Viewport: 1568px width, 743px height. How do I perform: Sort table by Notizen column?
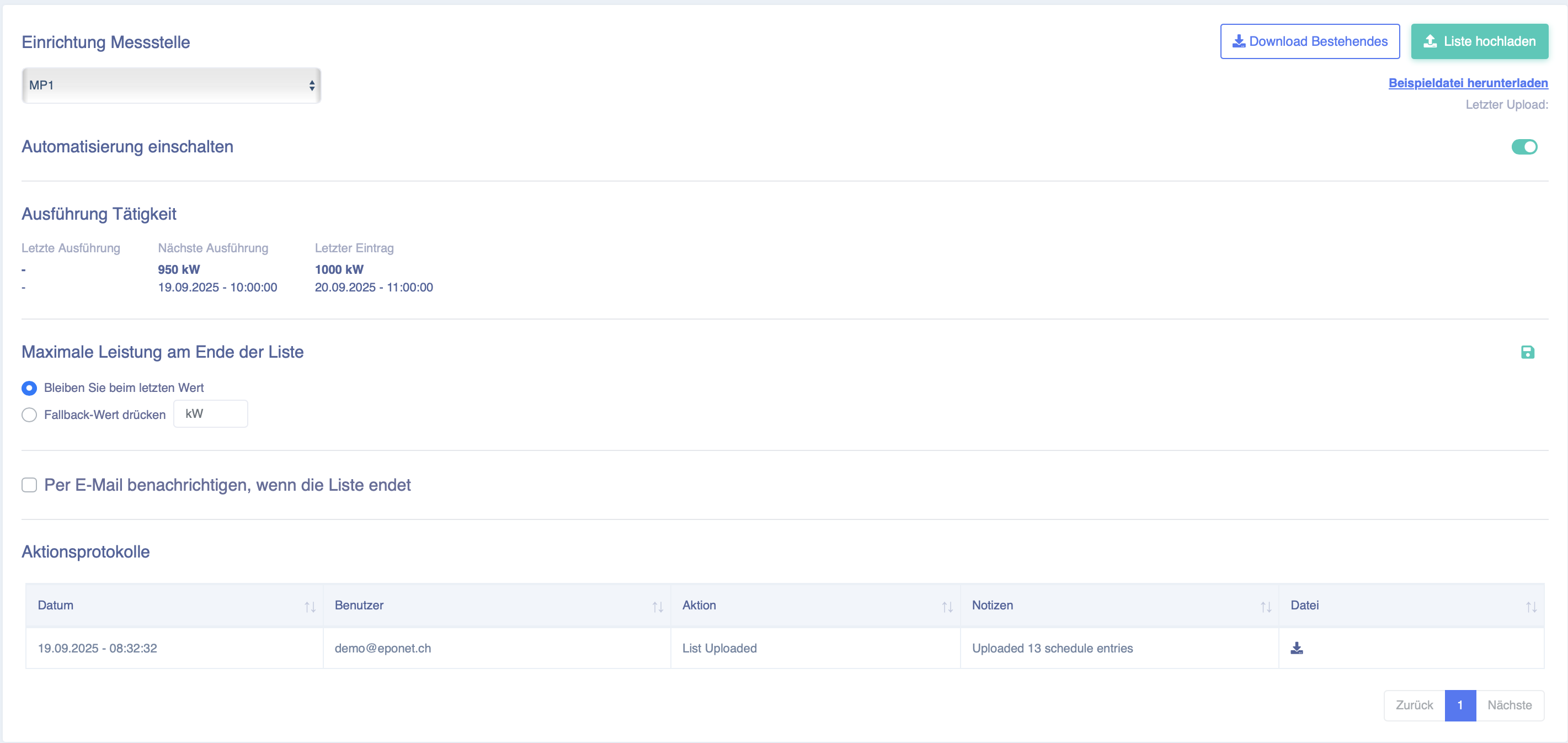click(1119, 606)
